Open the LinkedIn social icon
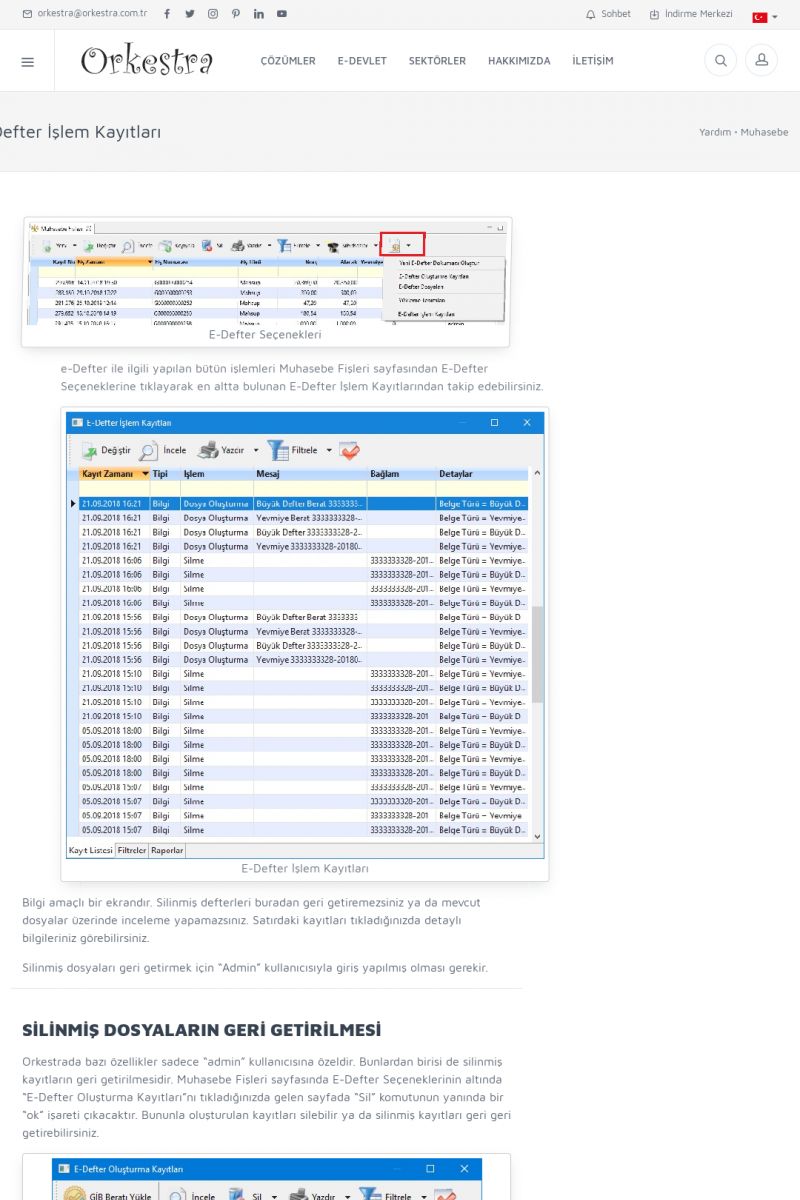Viewport: 800px width, 1200px height. tap(259, 14)
